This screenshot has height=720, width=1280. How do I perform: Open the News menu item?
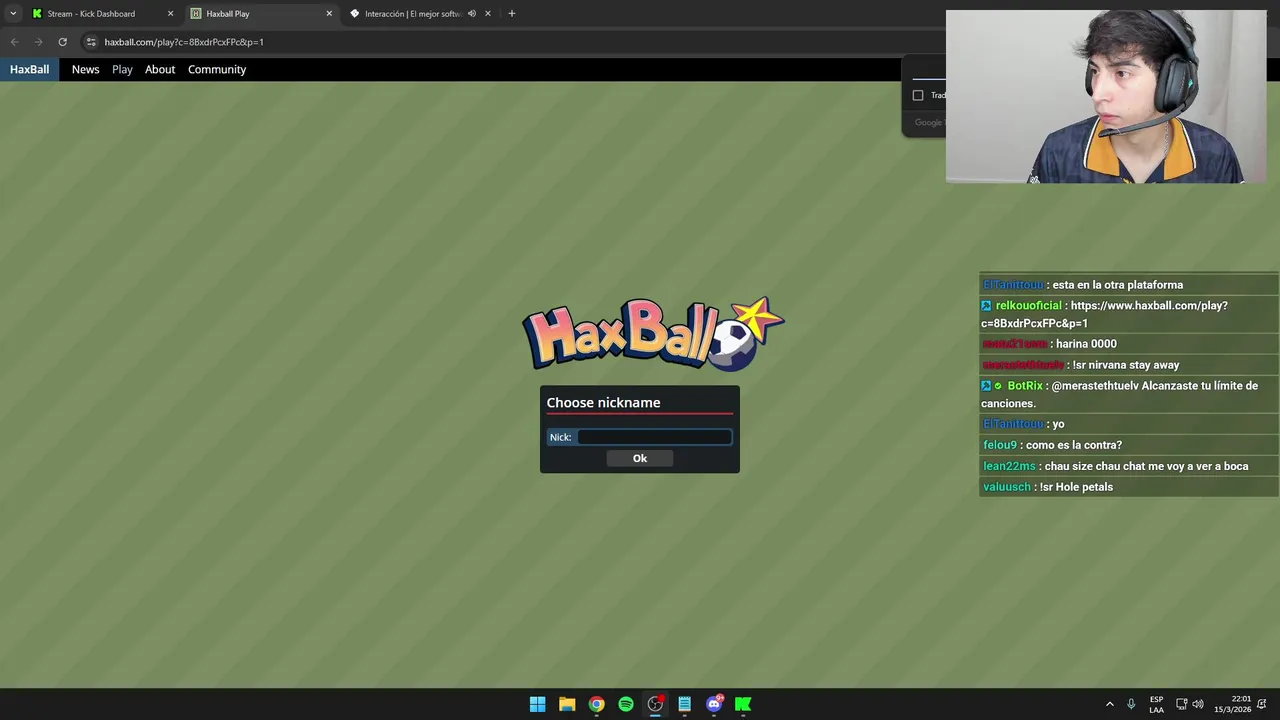click(85, 69)
